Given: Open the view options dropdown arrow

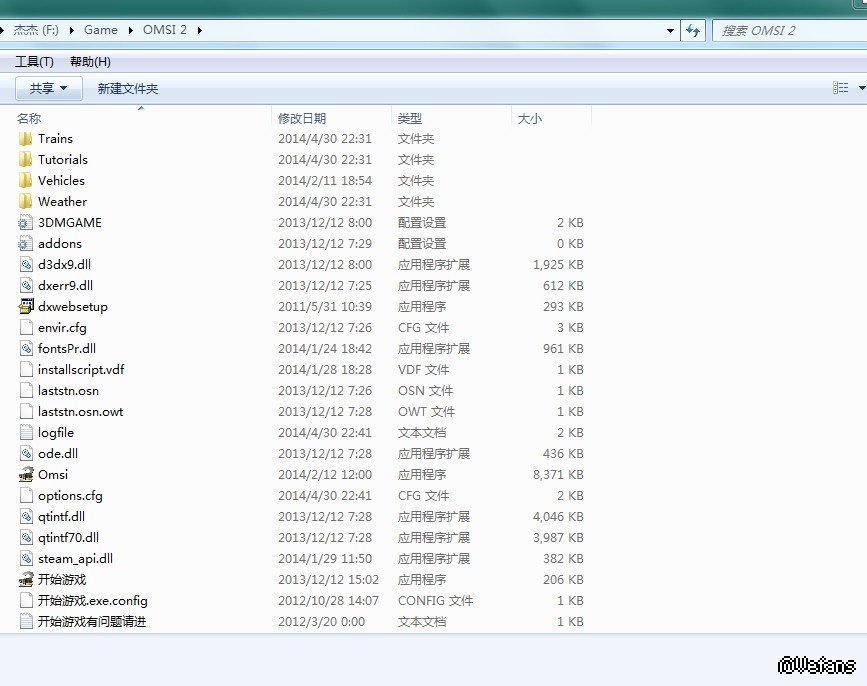Looking at the screenshot, I should (x=861, y=88).
